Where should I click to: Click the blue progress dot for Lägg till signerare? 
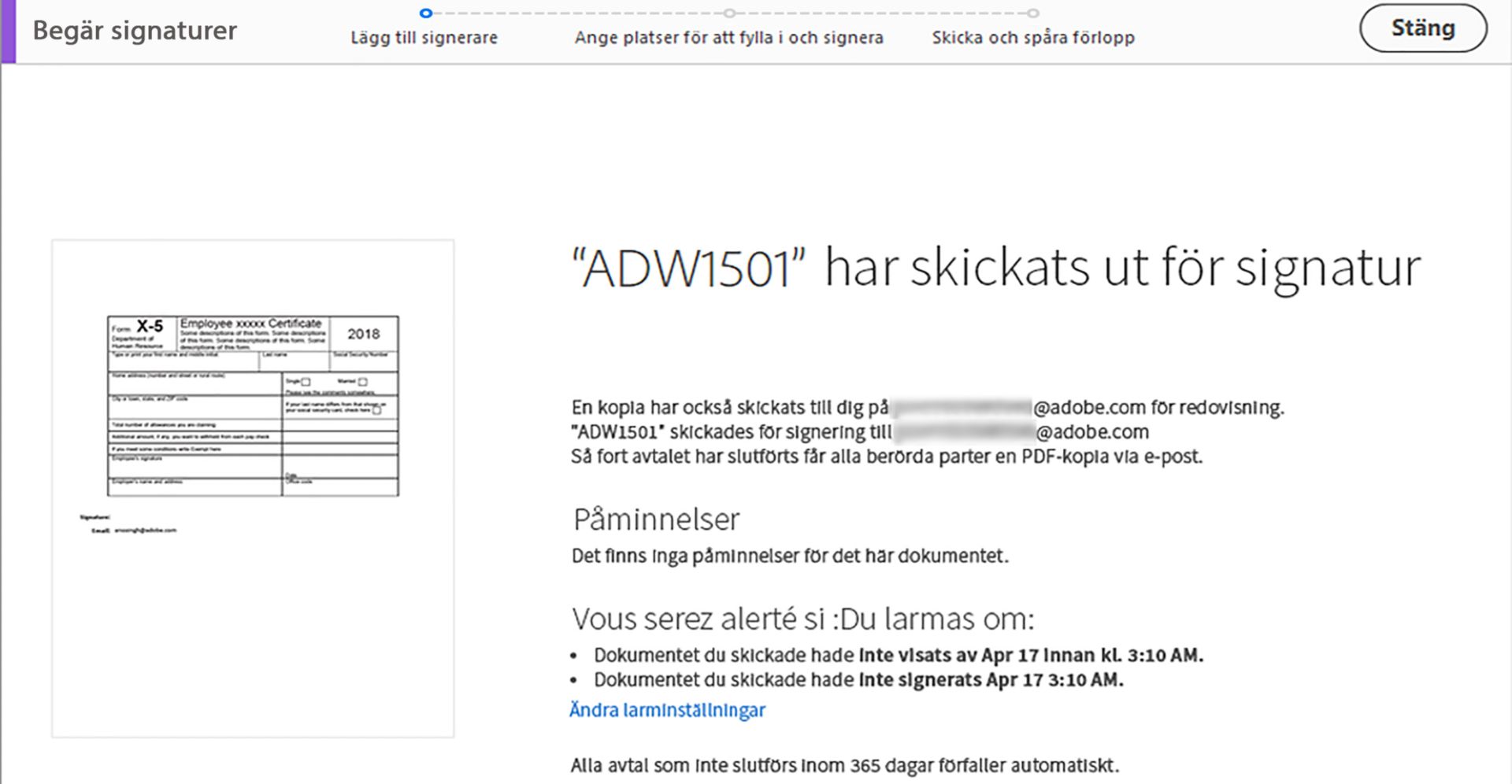coord(427,13)
